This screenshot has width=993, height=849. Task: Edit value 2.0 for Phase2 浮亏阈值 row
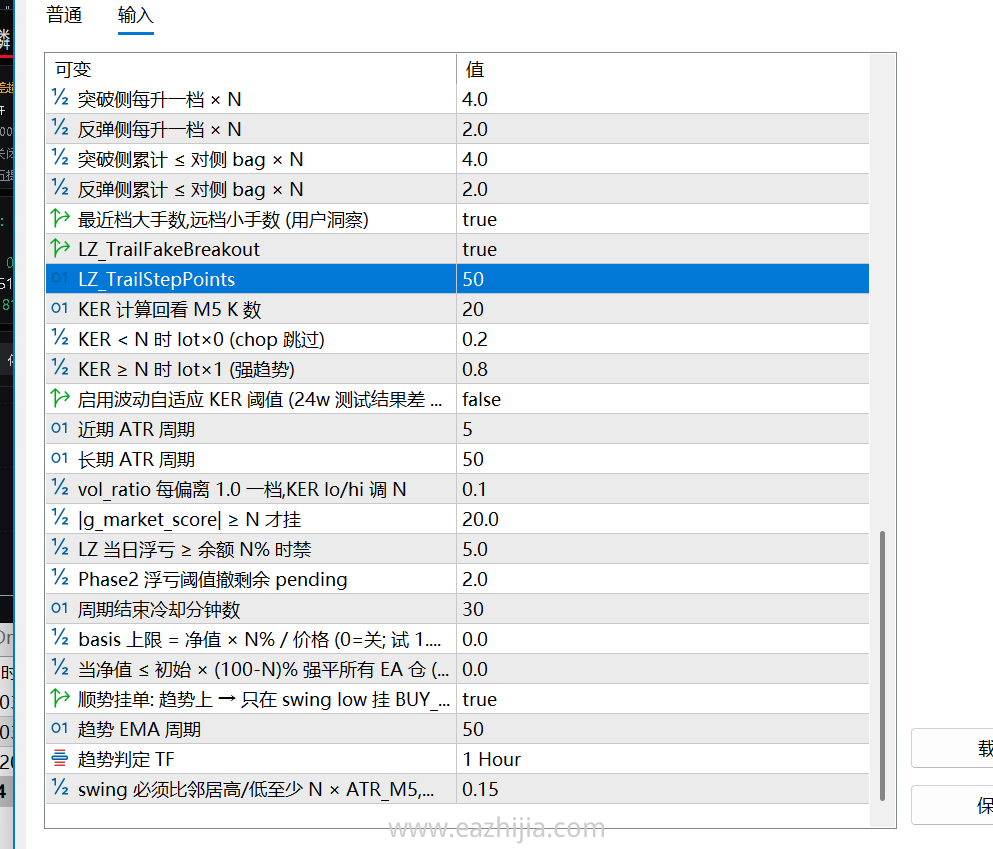click(x=662, y=579)
